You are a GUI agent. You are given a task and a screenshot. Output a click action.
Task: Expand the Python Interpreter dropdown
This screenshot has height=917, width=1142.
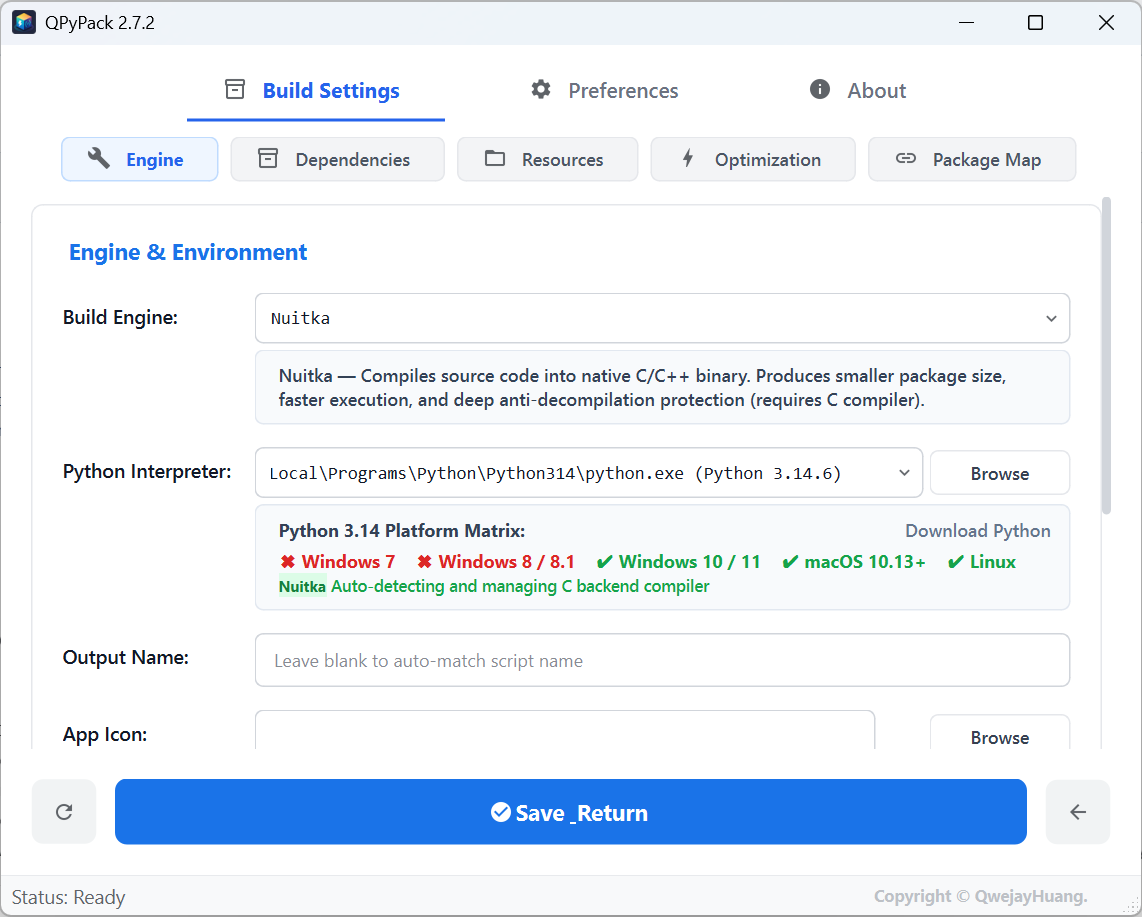588,473
